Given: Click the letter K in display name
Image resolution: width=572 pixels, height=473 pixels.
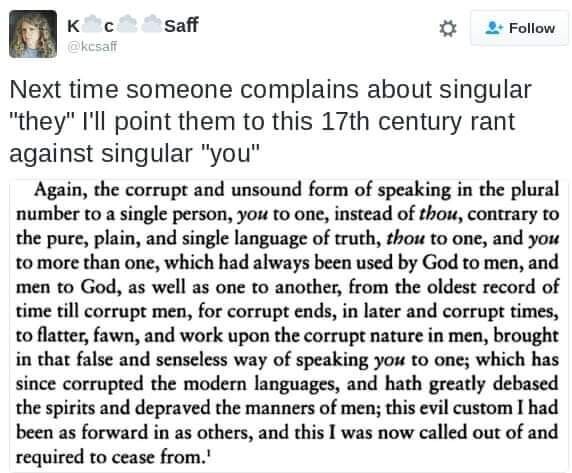Looking at the screenshot, I should 73,25.
